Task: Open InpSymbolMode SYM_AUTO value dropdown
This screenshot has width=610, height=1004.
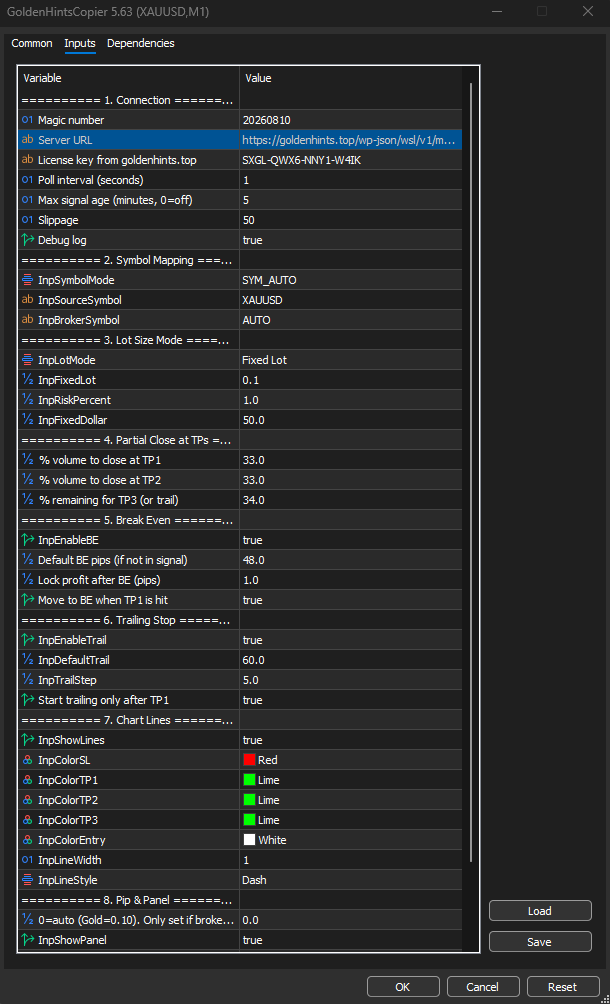Action: (x=351, y=280)
